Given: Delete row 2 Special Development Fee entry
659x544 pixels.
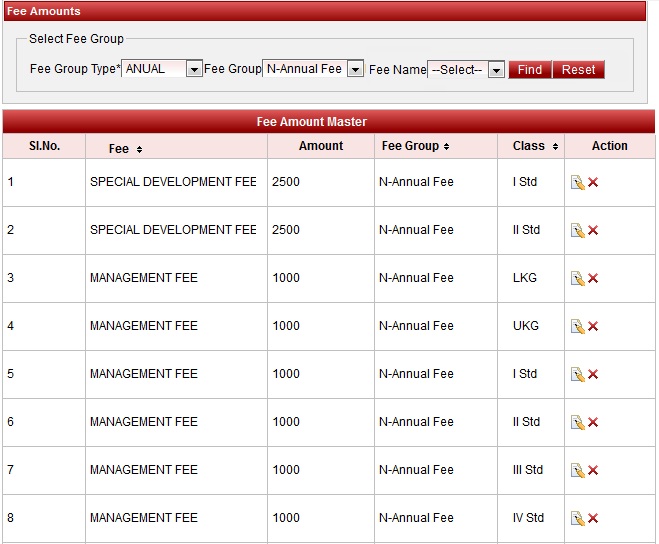Looking at the screenshot, I should [x=593, y=230].
